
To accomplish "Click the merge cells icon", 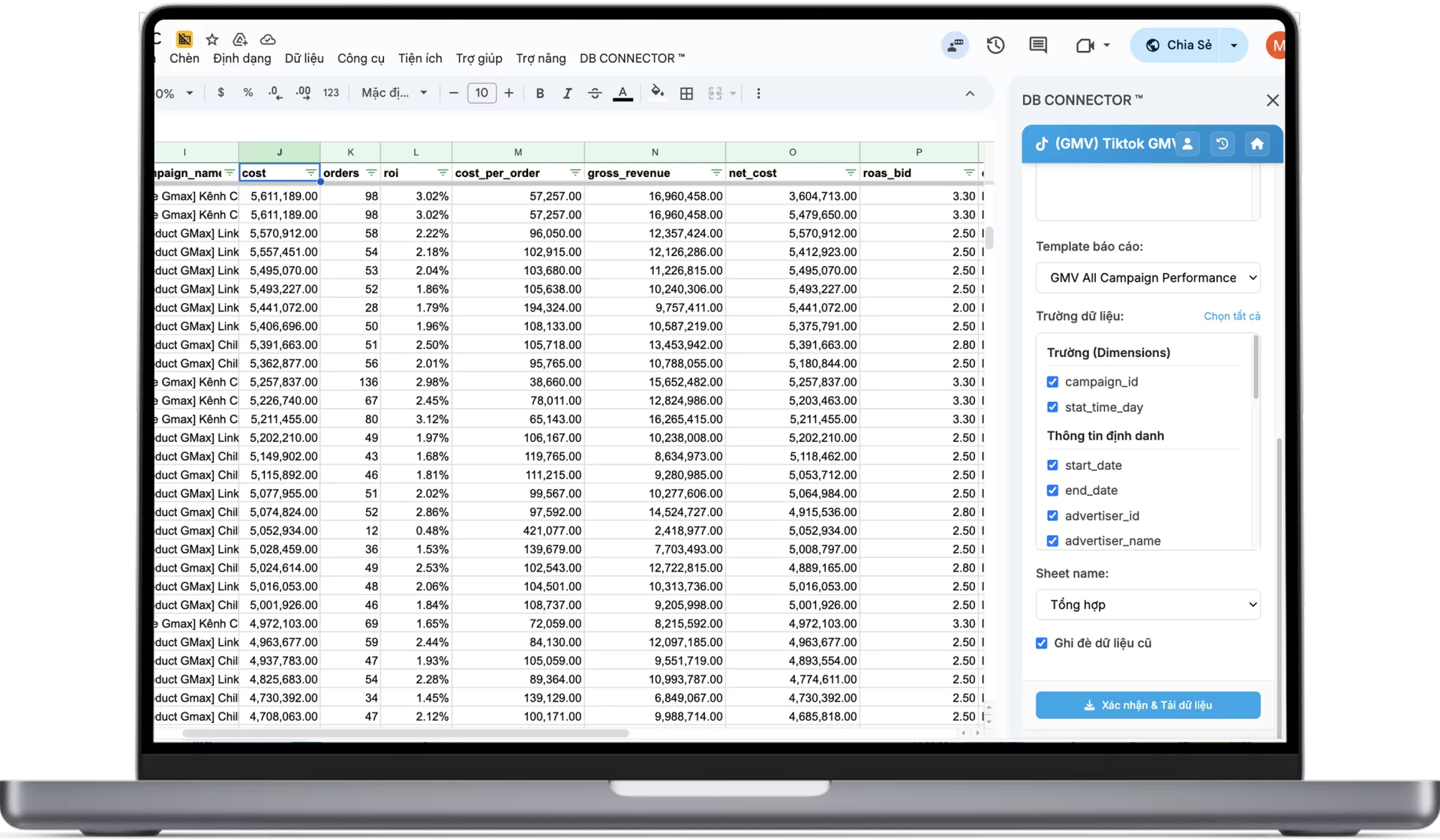I will [715, 93].
